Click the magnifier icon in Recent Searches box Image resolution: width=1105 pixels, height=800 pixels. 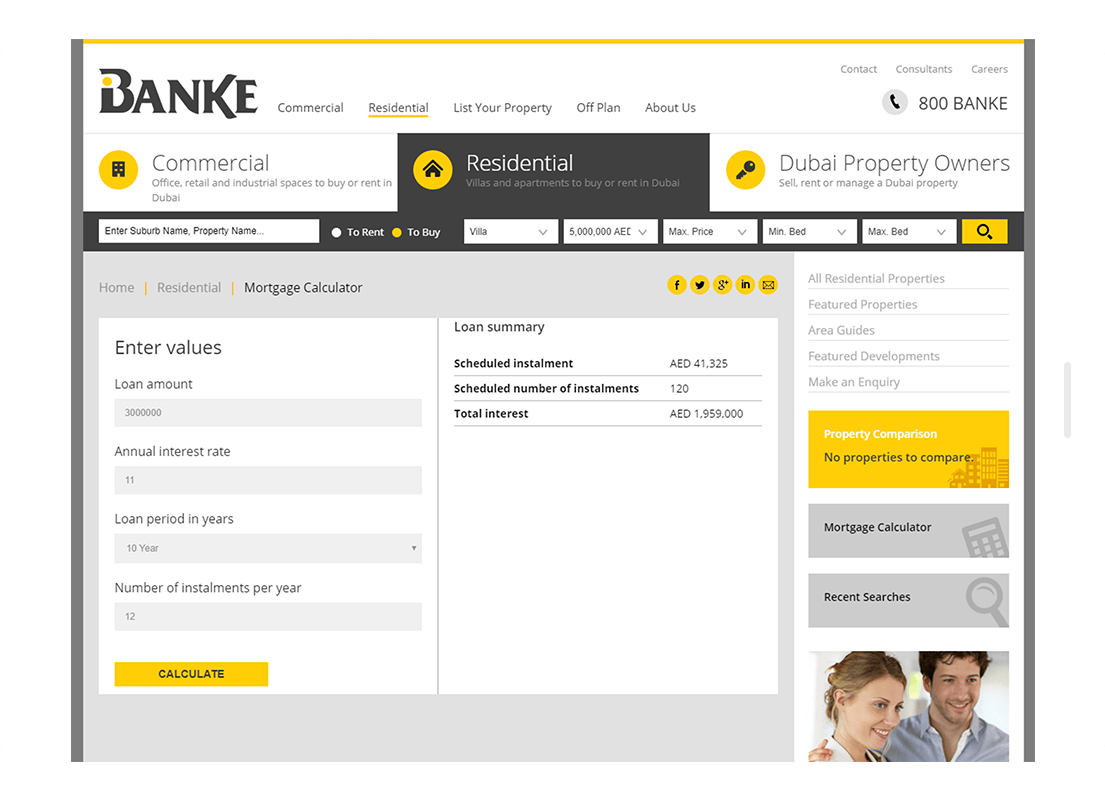[x=987, y=601]
